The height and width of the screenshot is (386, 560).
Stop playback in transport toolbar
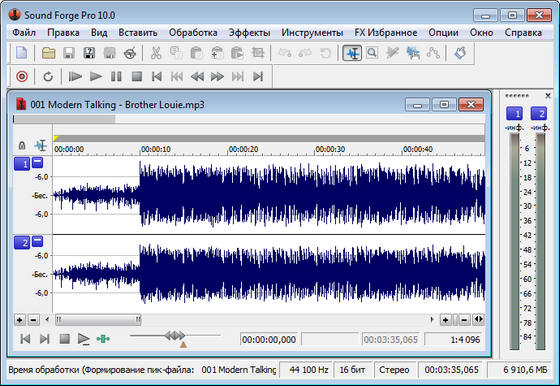pyautogui.click(x=137, y=76)
